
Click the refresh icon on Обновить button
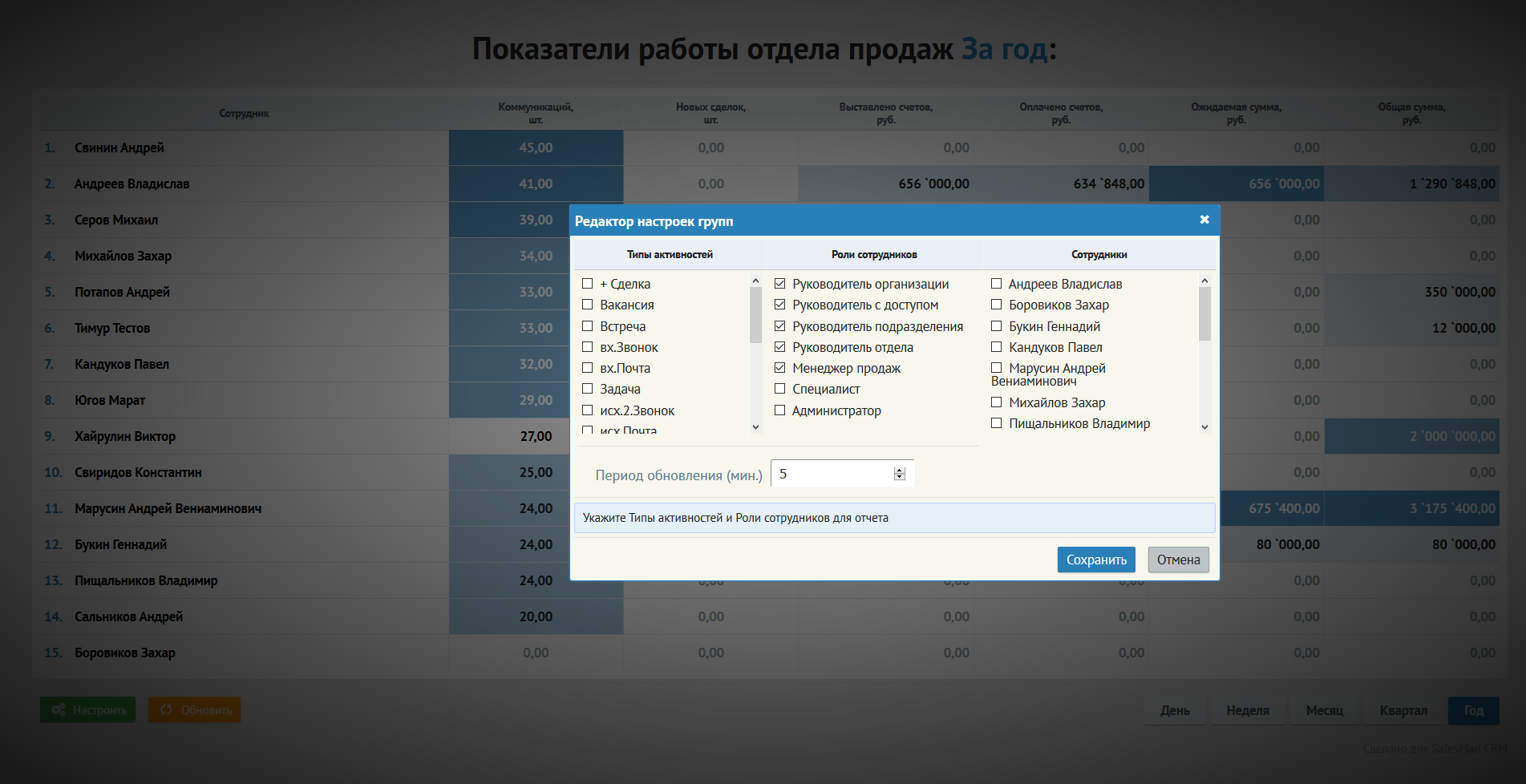(166, 709)
